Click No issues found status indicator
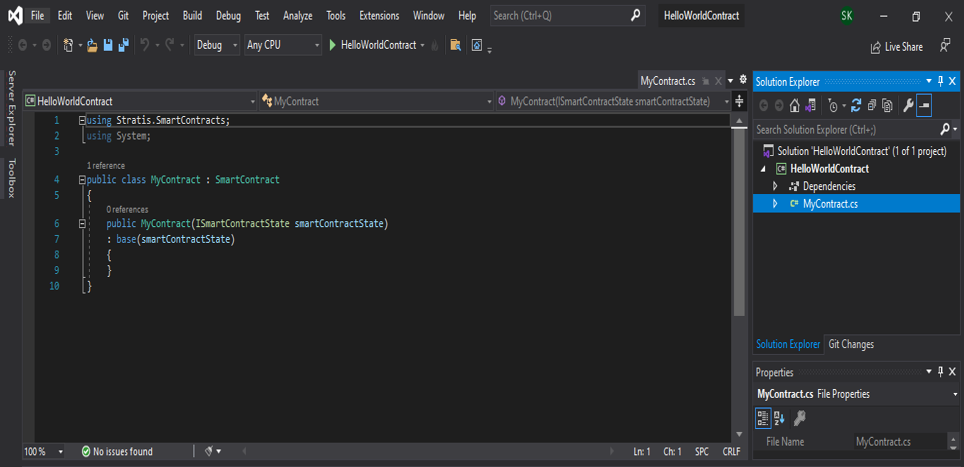This screenshot has width=964, height=467. click(x=117, y=452)
